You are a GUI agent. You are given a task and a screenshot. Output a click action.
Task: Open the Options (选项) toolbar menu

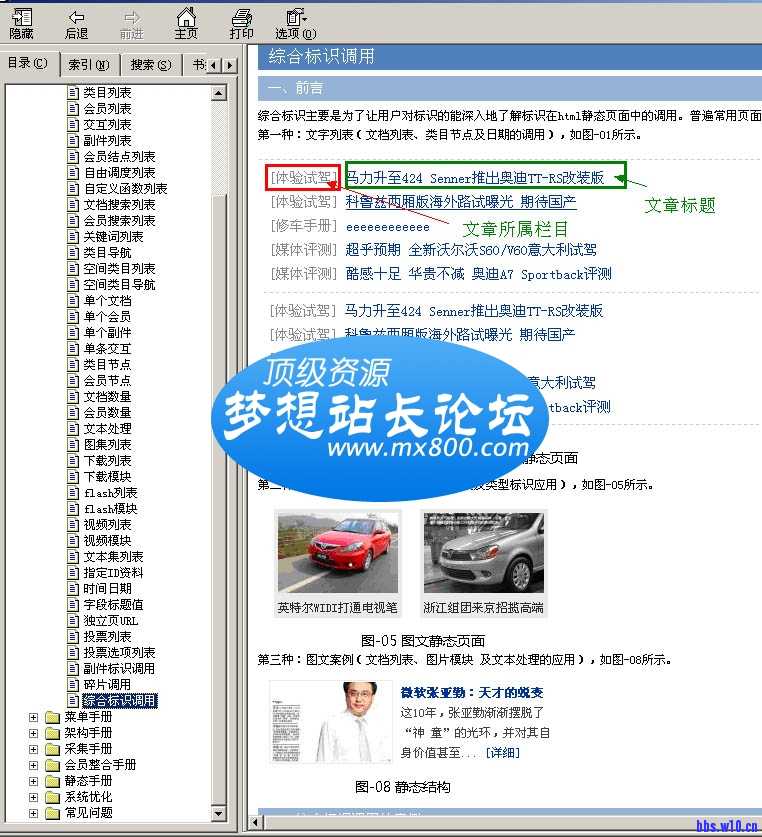tap(294, 23)
